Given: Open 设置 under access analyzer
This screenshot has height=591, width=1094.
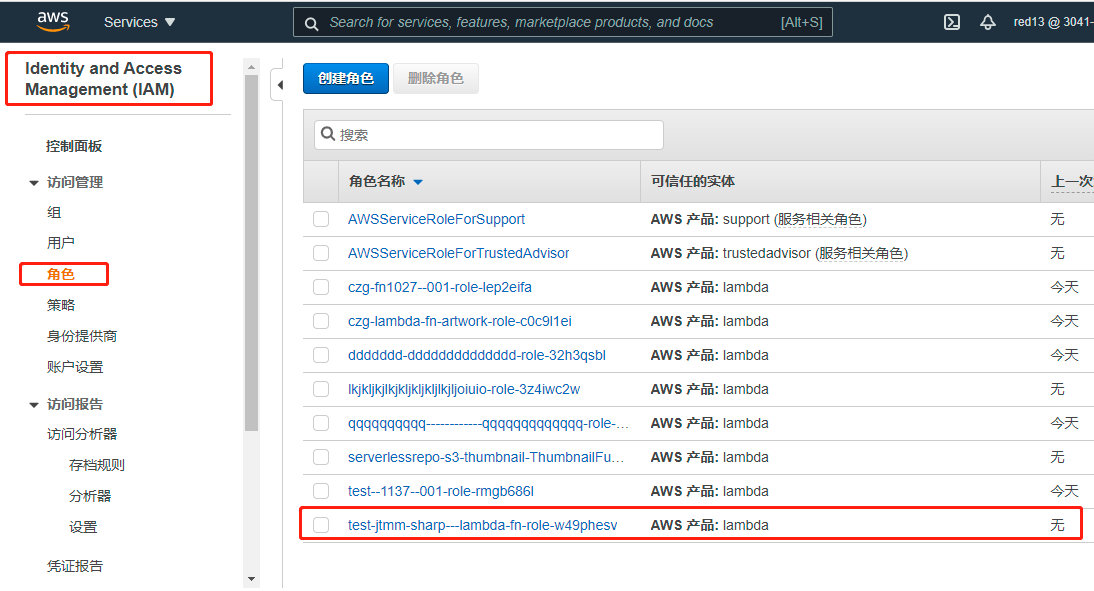Looking at the screenshot, I should pyautogui.click(x=83, y=528).
